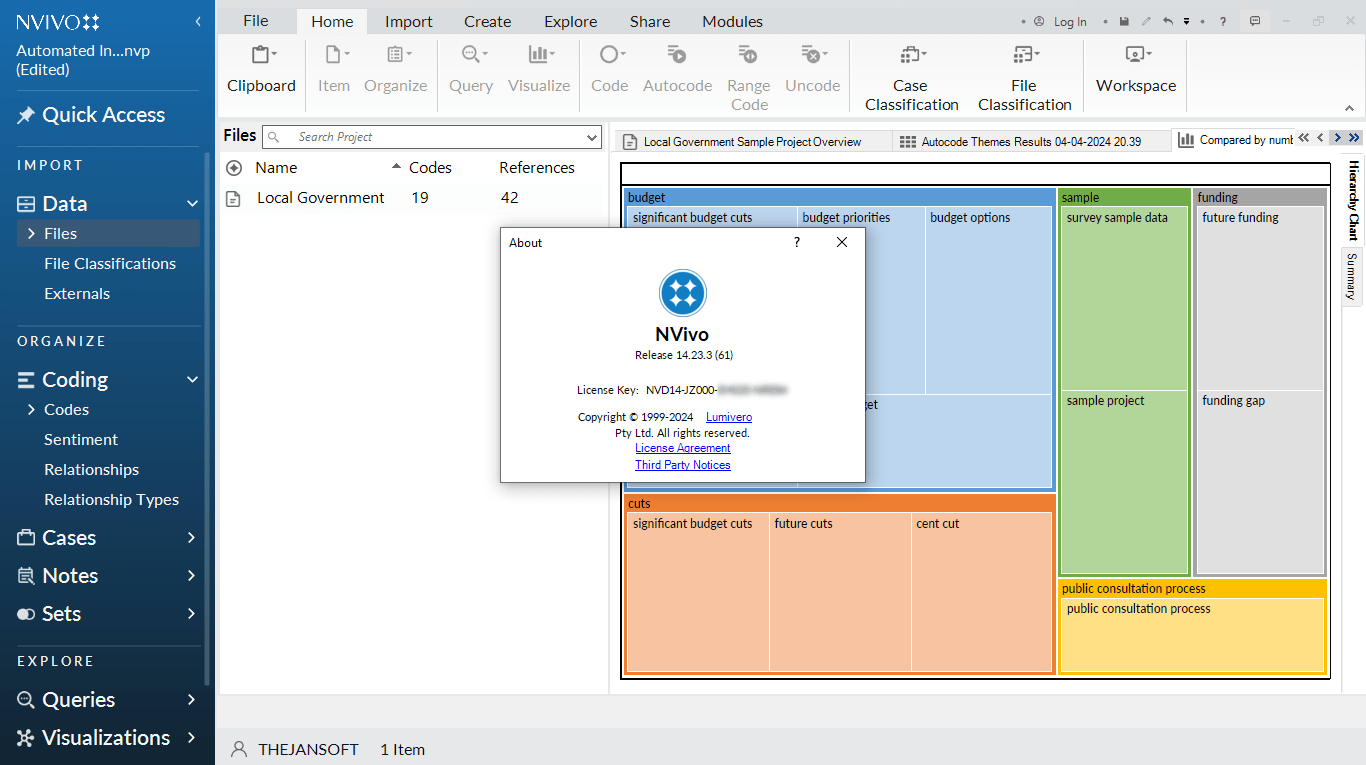Screen dimensions: 1366x765
Task: Click the Code ribbon button
Action: coord(609,69)
